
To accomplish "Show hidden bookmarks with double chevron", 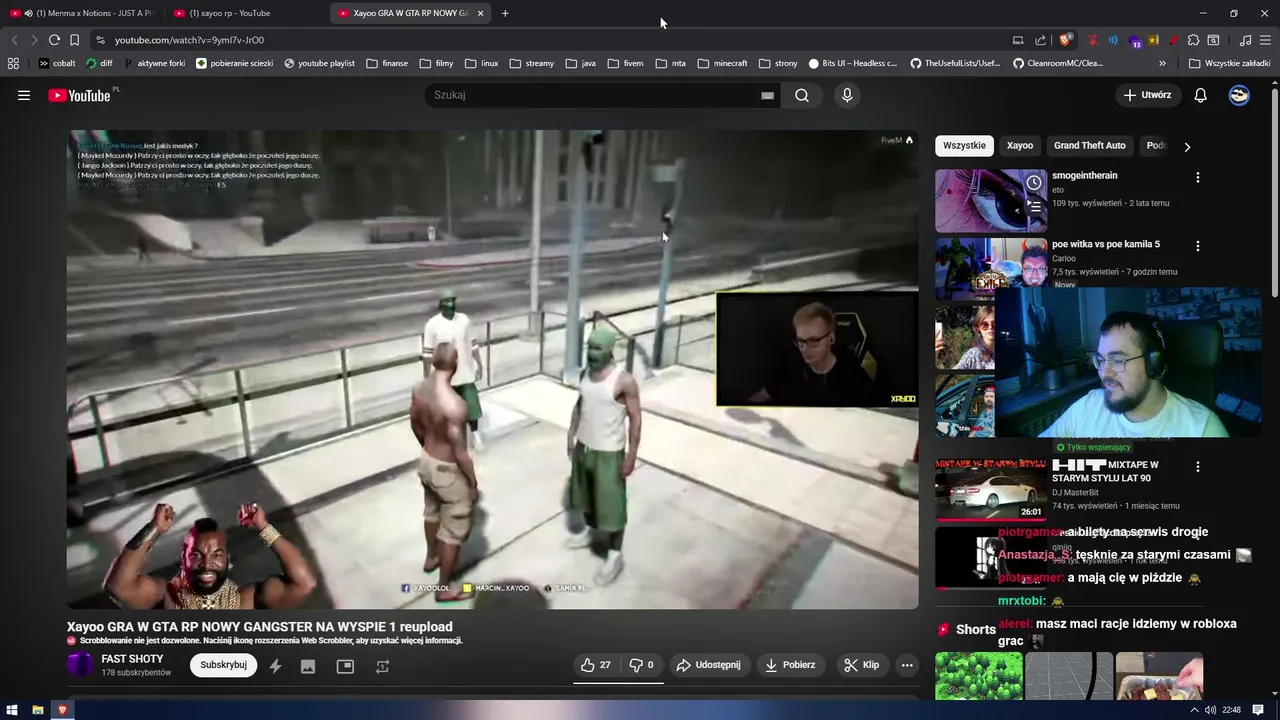I will pyautogui.click(x=1162, y=63).
